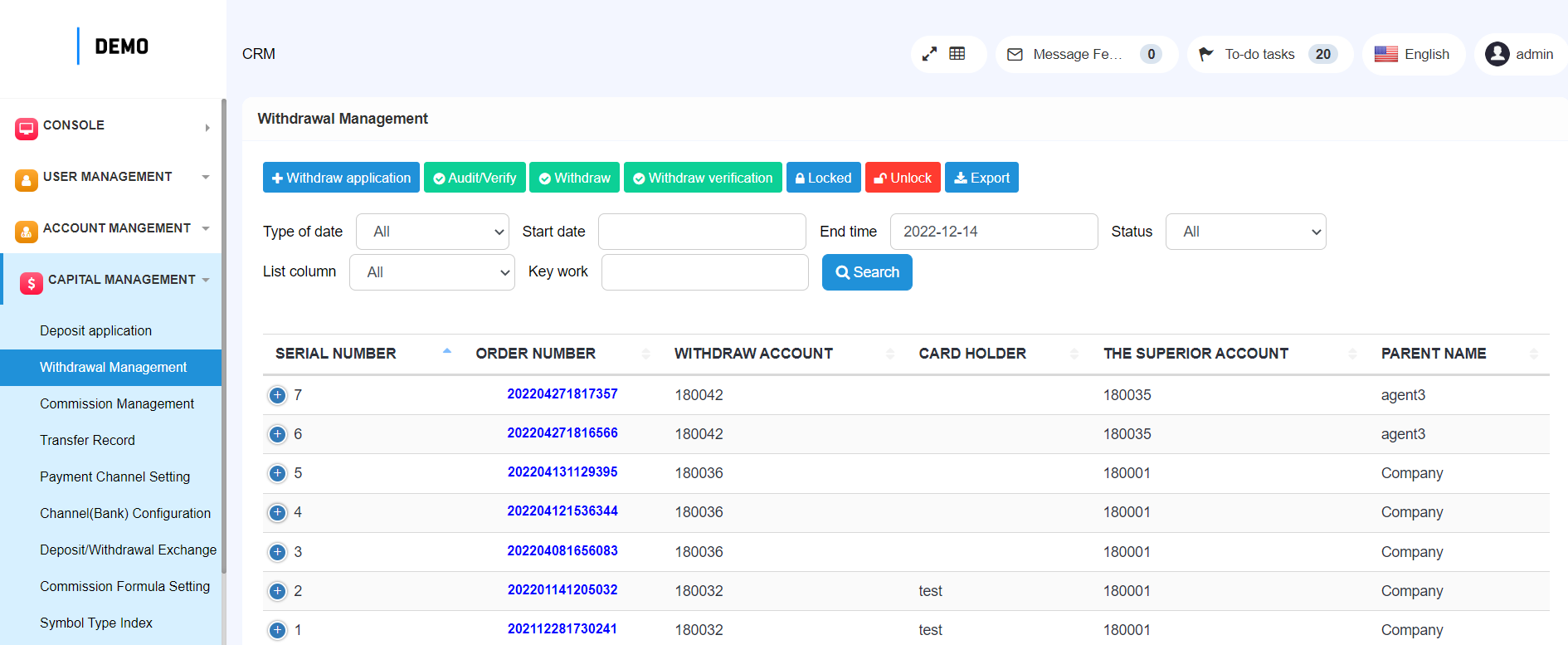
Task: Expand row details for serial number 7
Action: click(277, 395)
